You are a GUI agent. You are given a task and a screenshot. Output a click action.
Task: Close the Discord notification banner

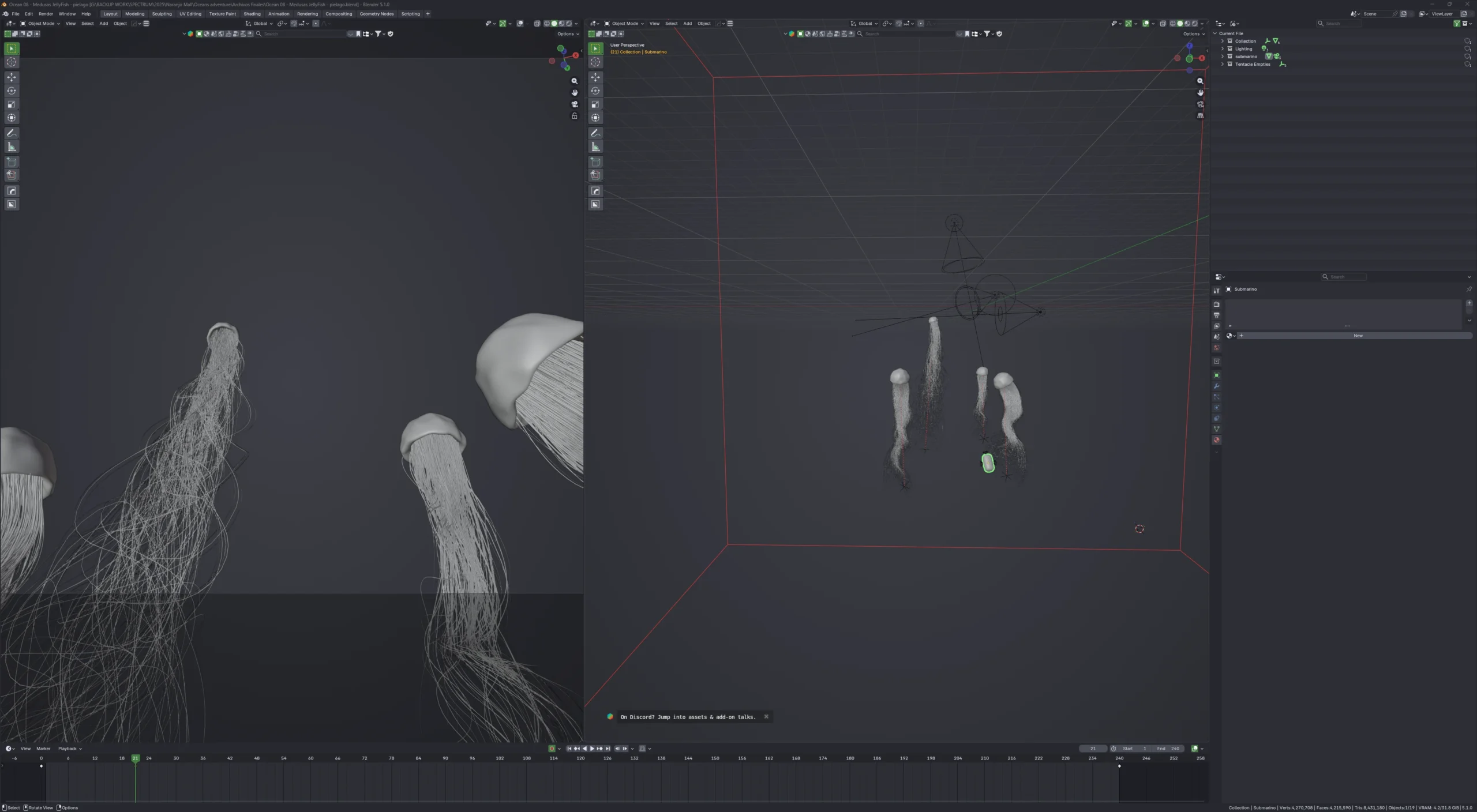(766, 717)
